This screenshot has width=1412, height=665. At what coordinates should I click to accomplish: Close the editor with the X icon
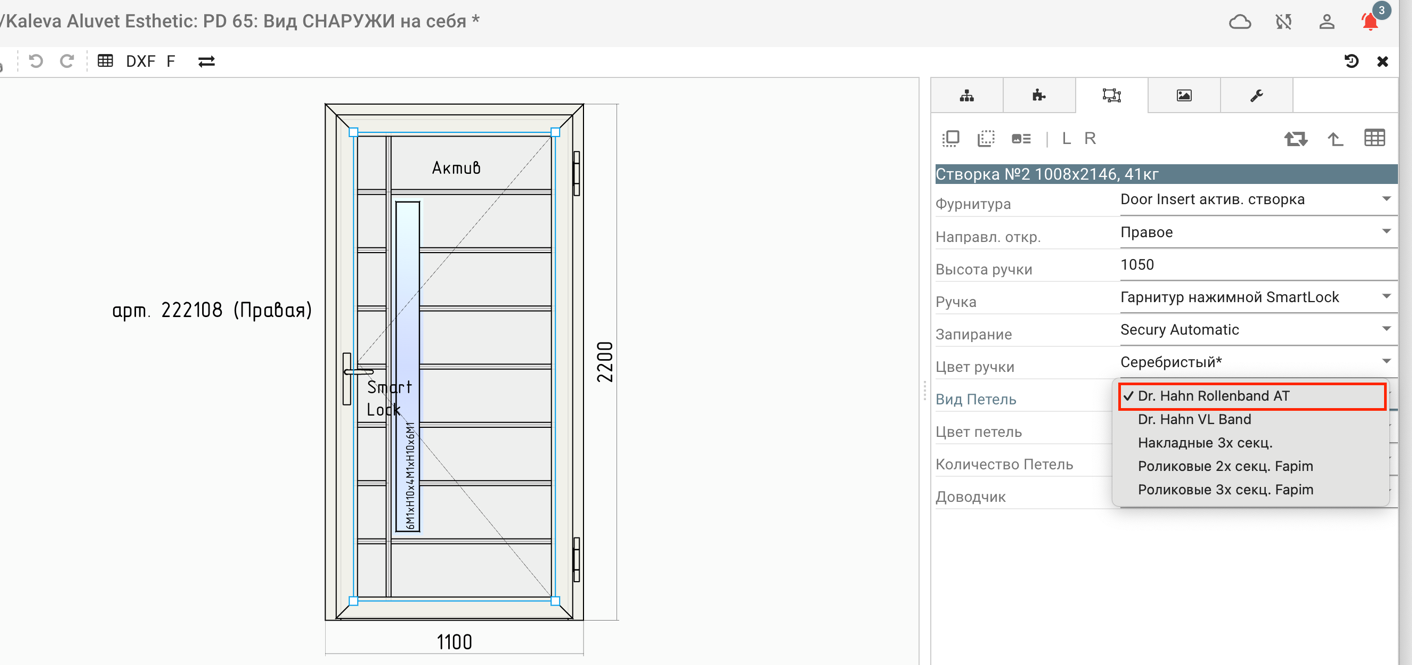tap(1383, 61)
